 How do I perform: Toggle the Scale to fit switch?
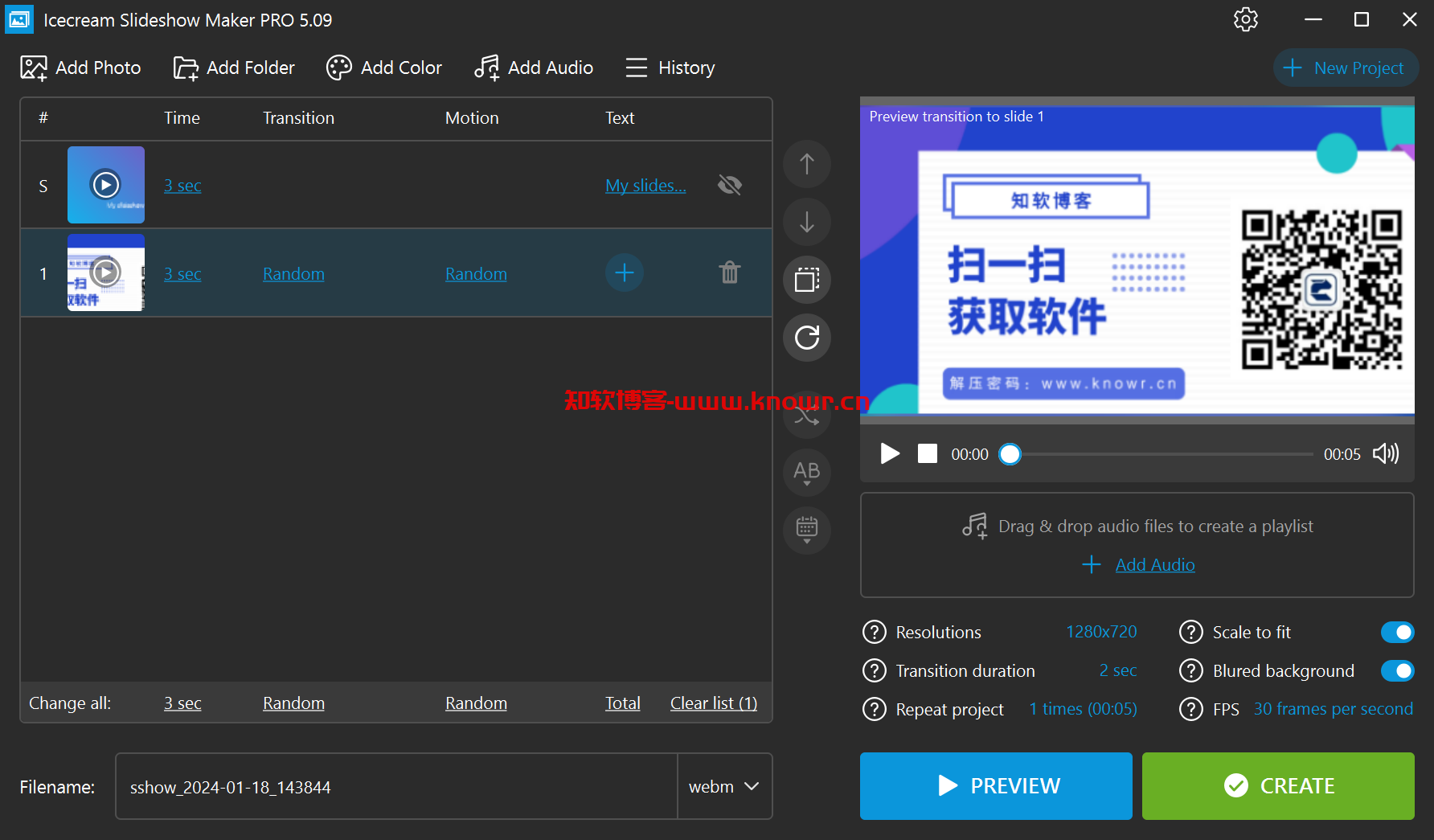(1398, 633)
